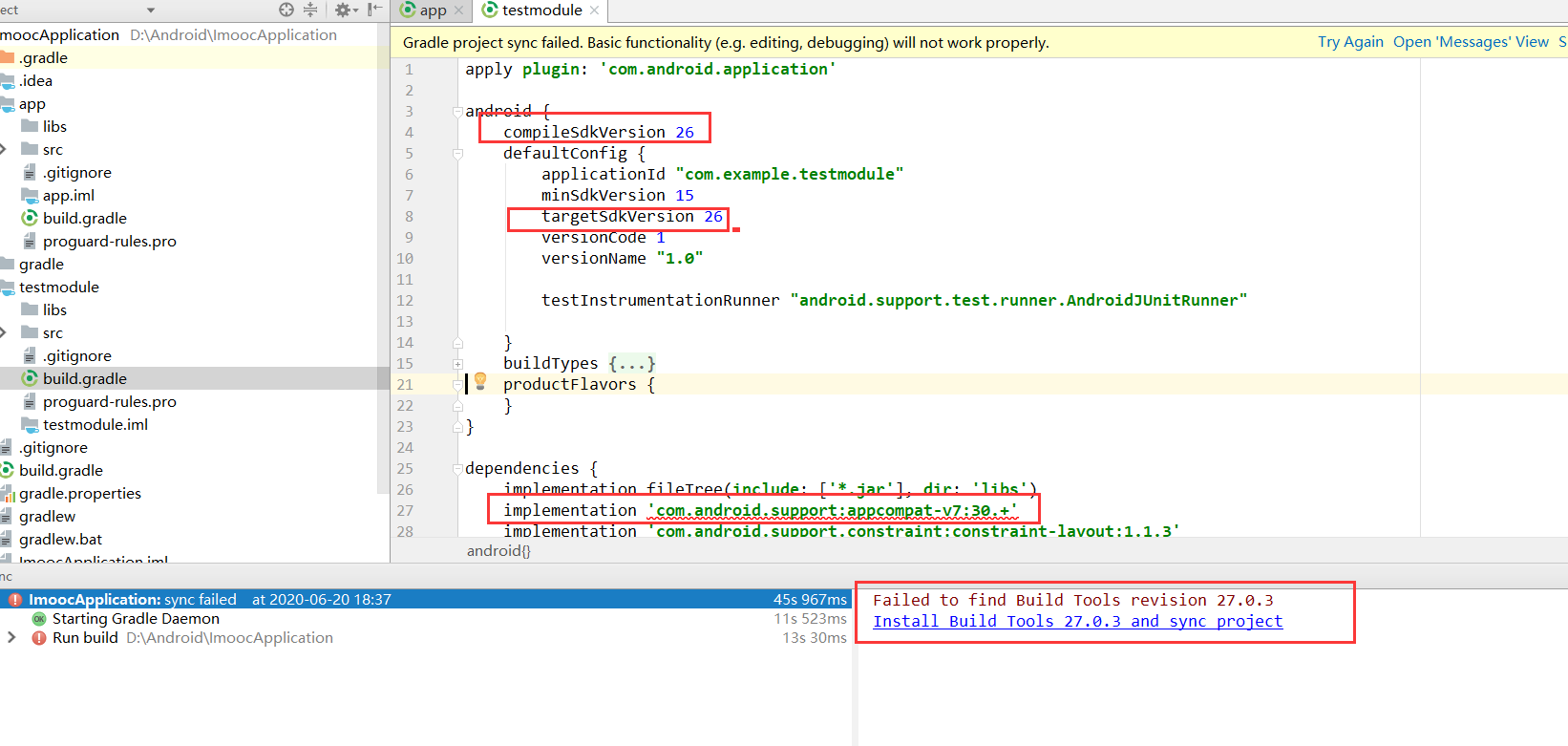Open gradle.properties file

point(79,493)
